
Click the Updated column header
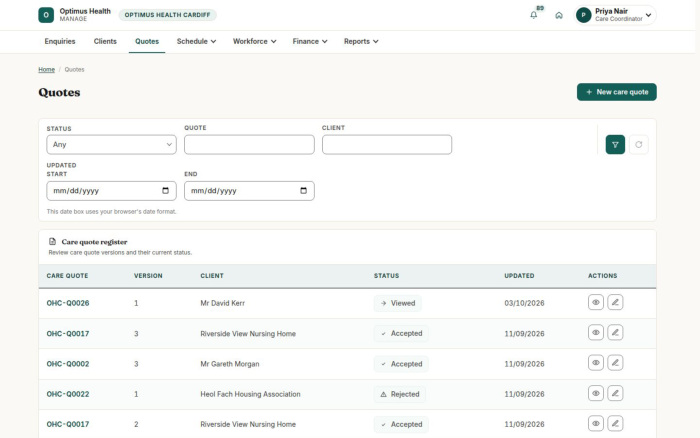pos(519,276)
